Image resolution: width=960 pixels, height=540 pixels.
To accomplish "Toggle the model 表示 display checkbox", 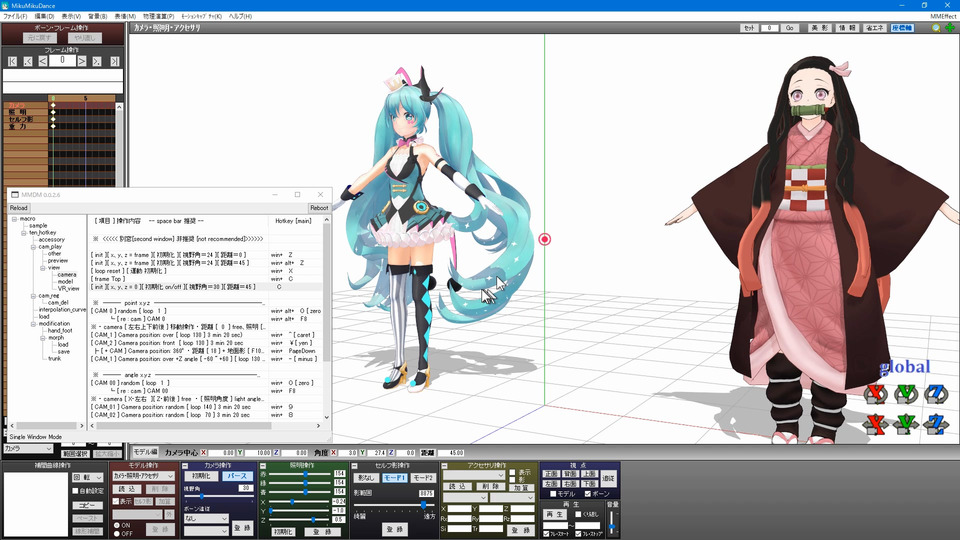I will tap(116, 501).
